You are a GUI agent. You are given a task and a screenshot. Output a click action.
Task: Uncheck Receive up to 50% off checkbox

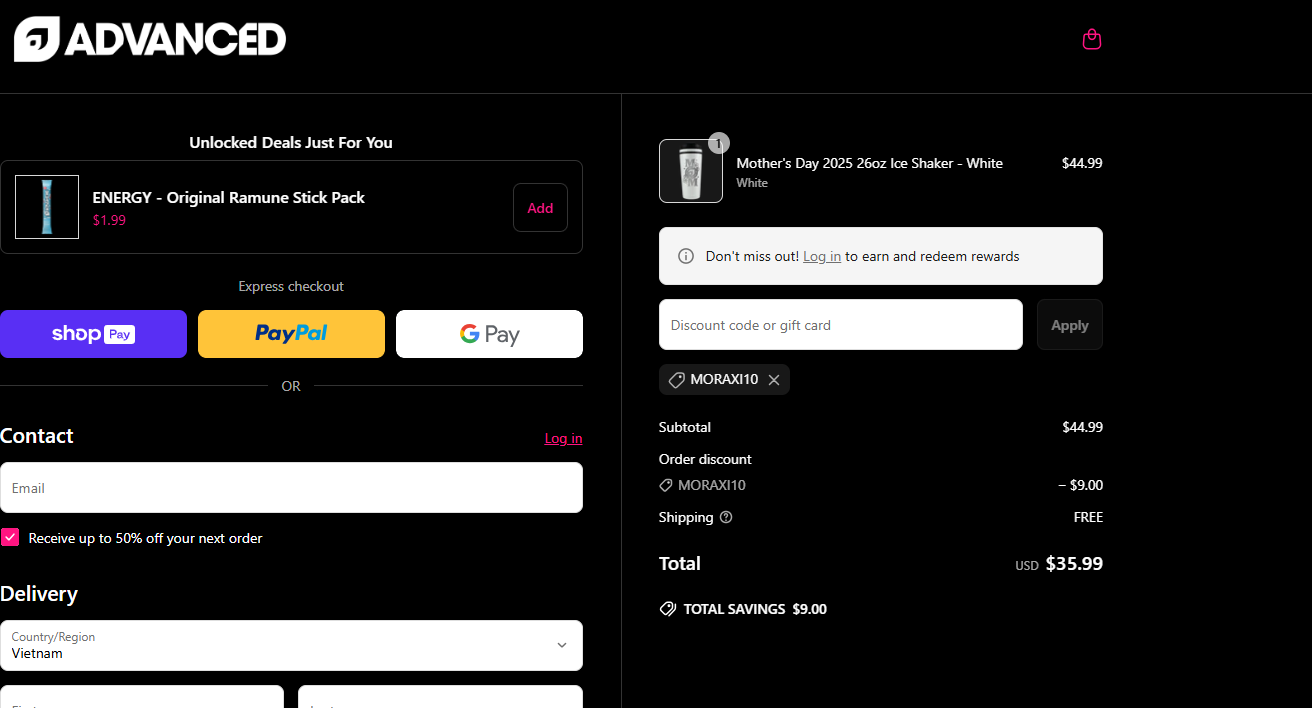coord(10,537)
